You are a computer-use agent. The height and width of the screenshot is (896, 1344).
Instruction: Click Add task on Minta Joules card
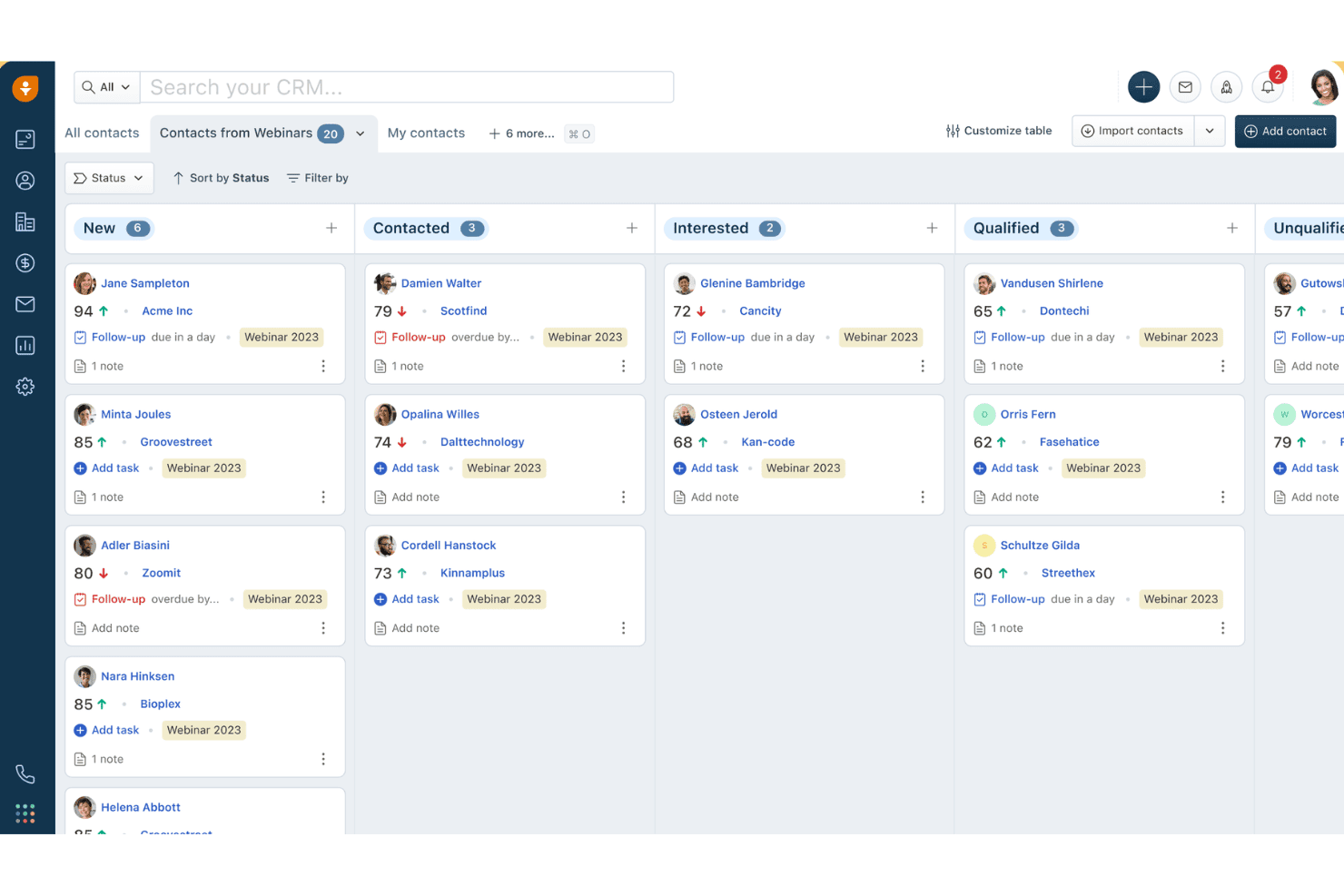(106, 468)
